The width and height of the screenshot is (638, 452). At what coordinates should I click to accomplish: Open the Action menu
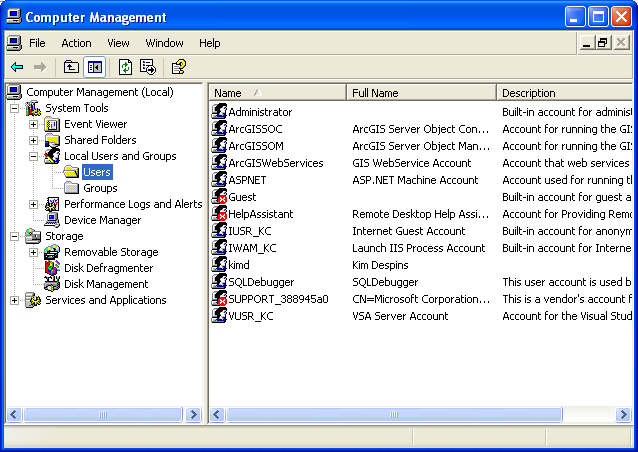click(76, 43)
